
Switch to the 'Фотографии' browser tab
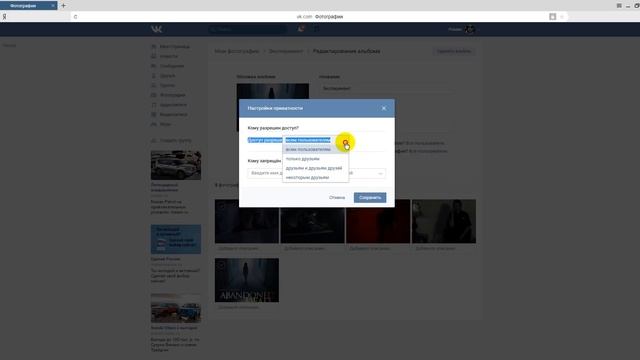[24, 6]
